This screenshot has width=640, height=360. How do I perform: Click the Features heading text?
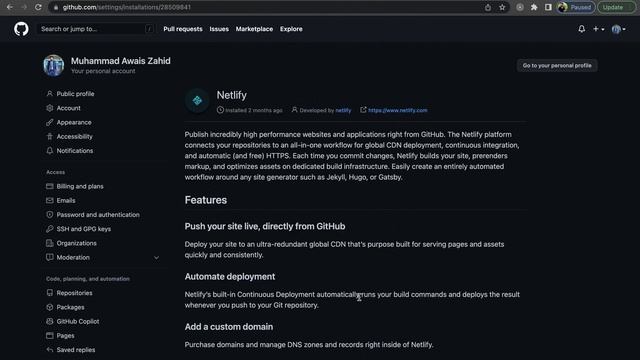point(206,200)
